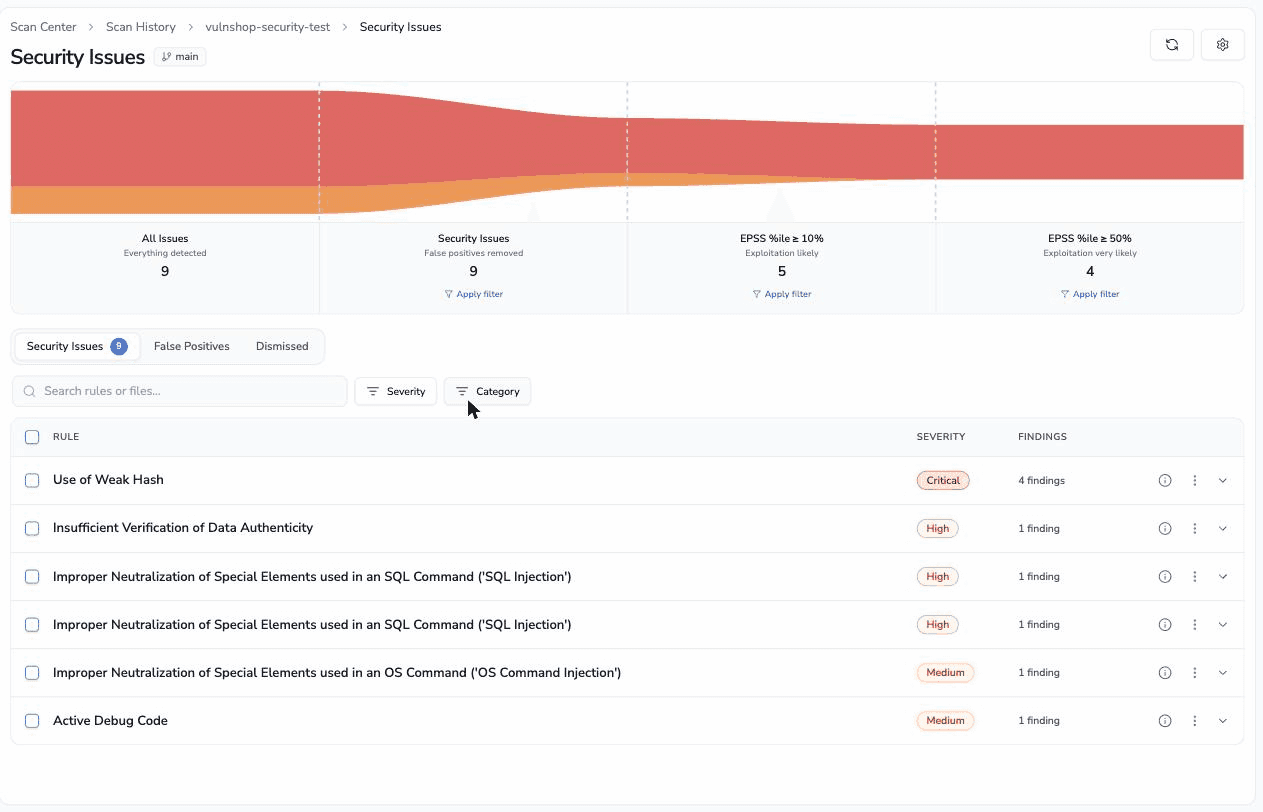Show info for Use of Weak Hash

[x=1165, y=481]
